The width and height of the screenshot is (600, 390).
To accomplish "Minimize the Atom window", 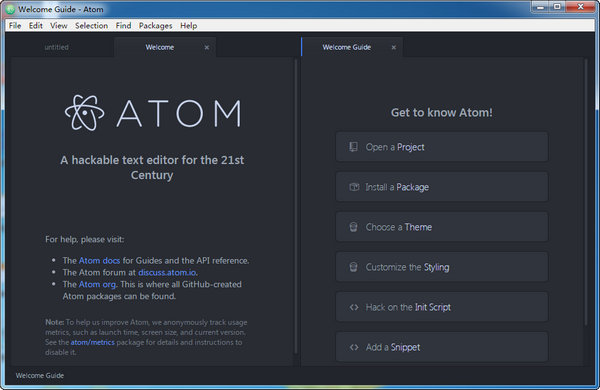I will tap(541, 7).
